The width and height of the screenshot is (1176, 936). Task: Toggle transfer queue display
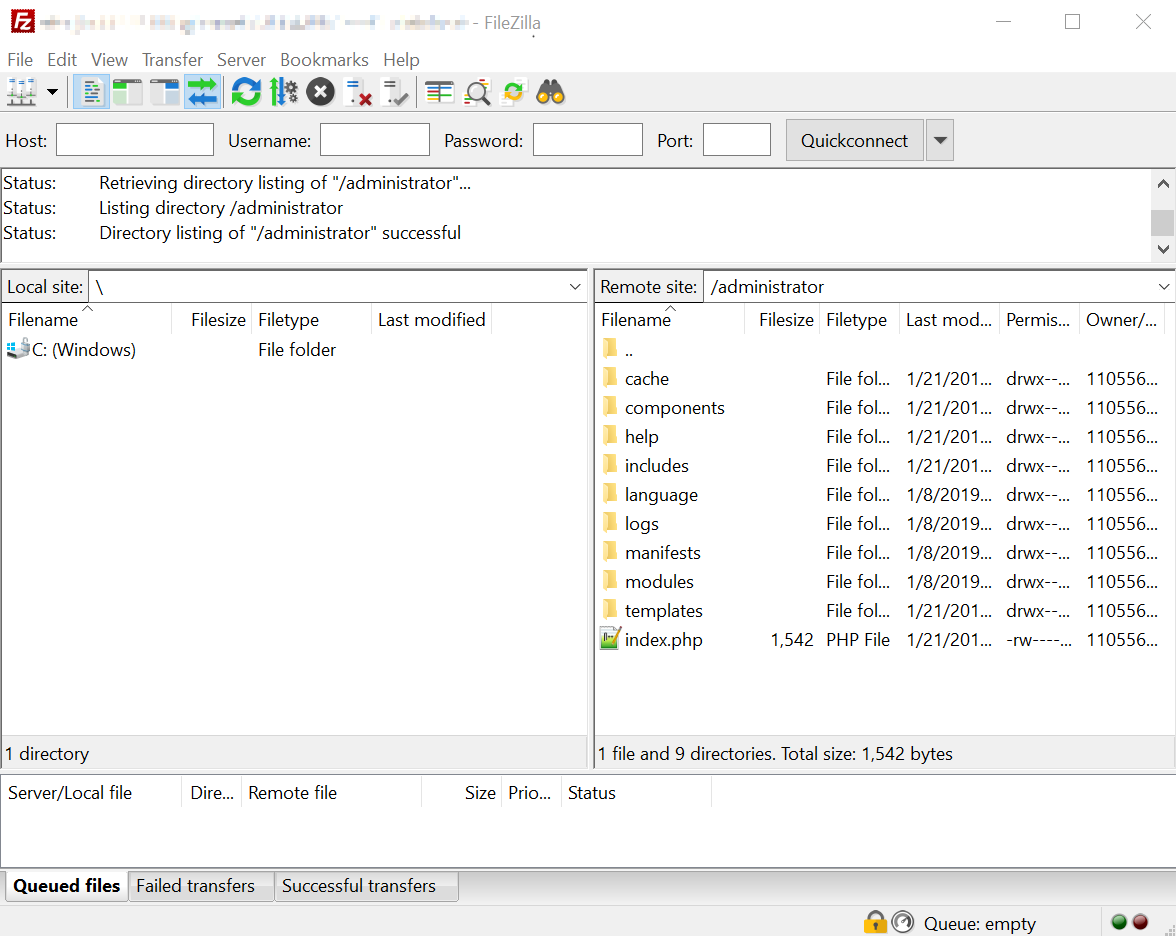click(202, 92)
